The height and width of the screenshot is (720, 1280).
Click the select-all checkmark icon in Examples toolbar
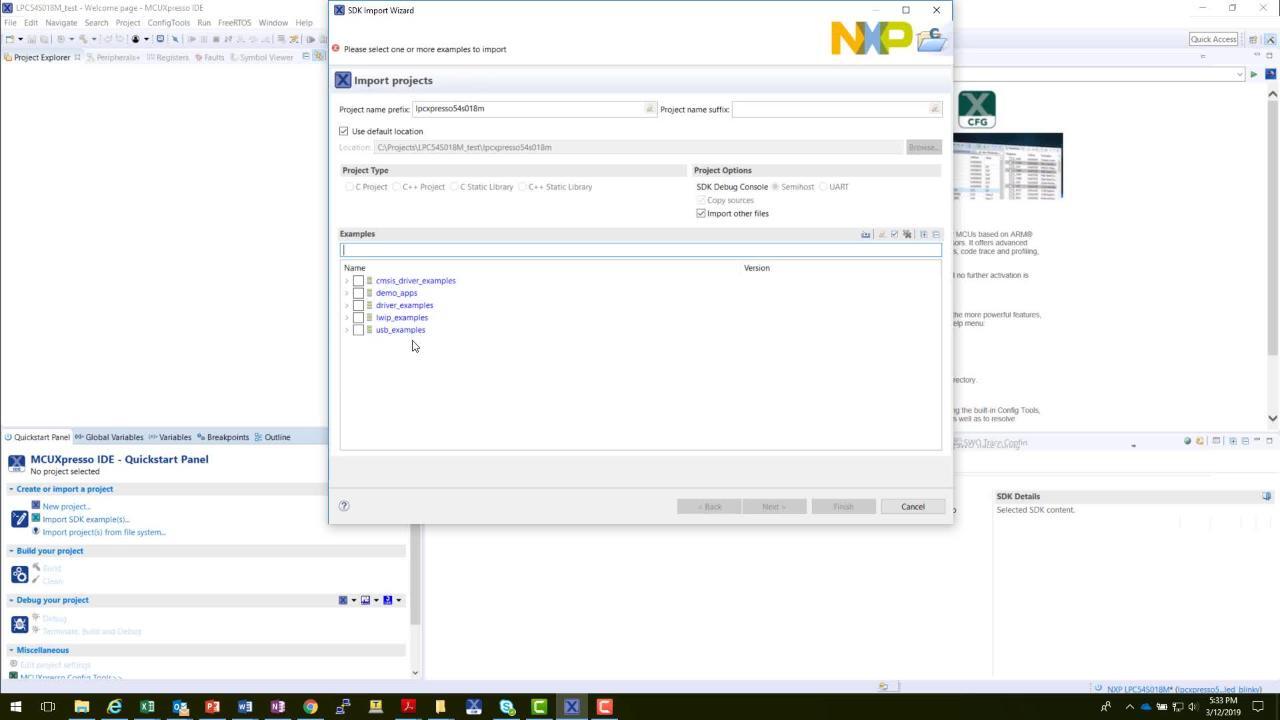click(894, 234)
